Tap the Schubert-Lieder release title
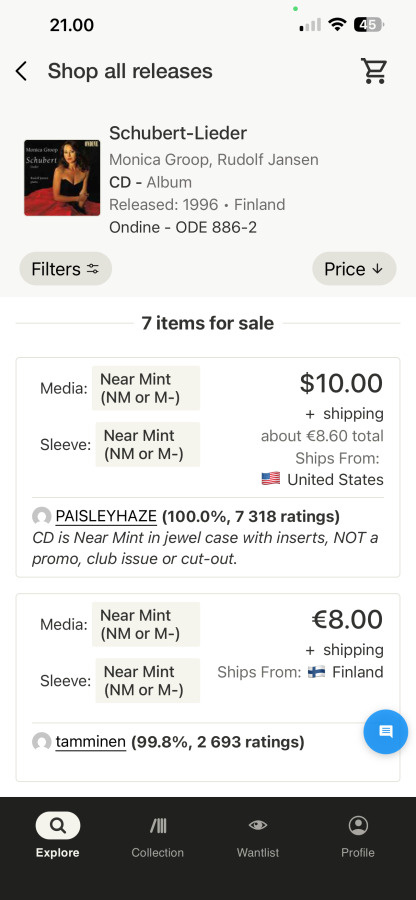The height and width of the screenshot is (900, 416). click(x=178, y=133)
